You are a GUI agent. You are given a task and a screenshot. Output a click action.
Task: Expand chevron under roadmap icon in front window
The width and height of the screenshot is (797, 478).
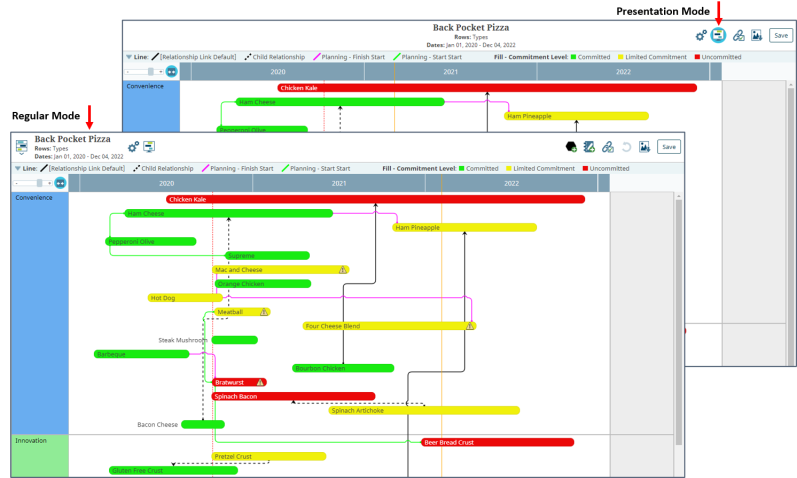[21, 154]
